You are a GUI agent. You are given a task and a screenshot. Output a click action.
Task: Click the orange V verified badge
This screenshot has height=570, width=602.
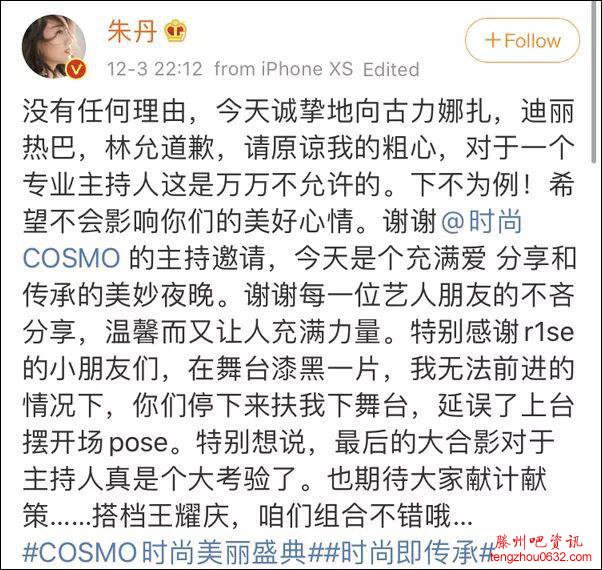76,69
